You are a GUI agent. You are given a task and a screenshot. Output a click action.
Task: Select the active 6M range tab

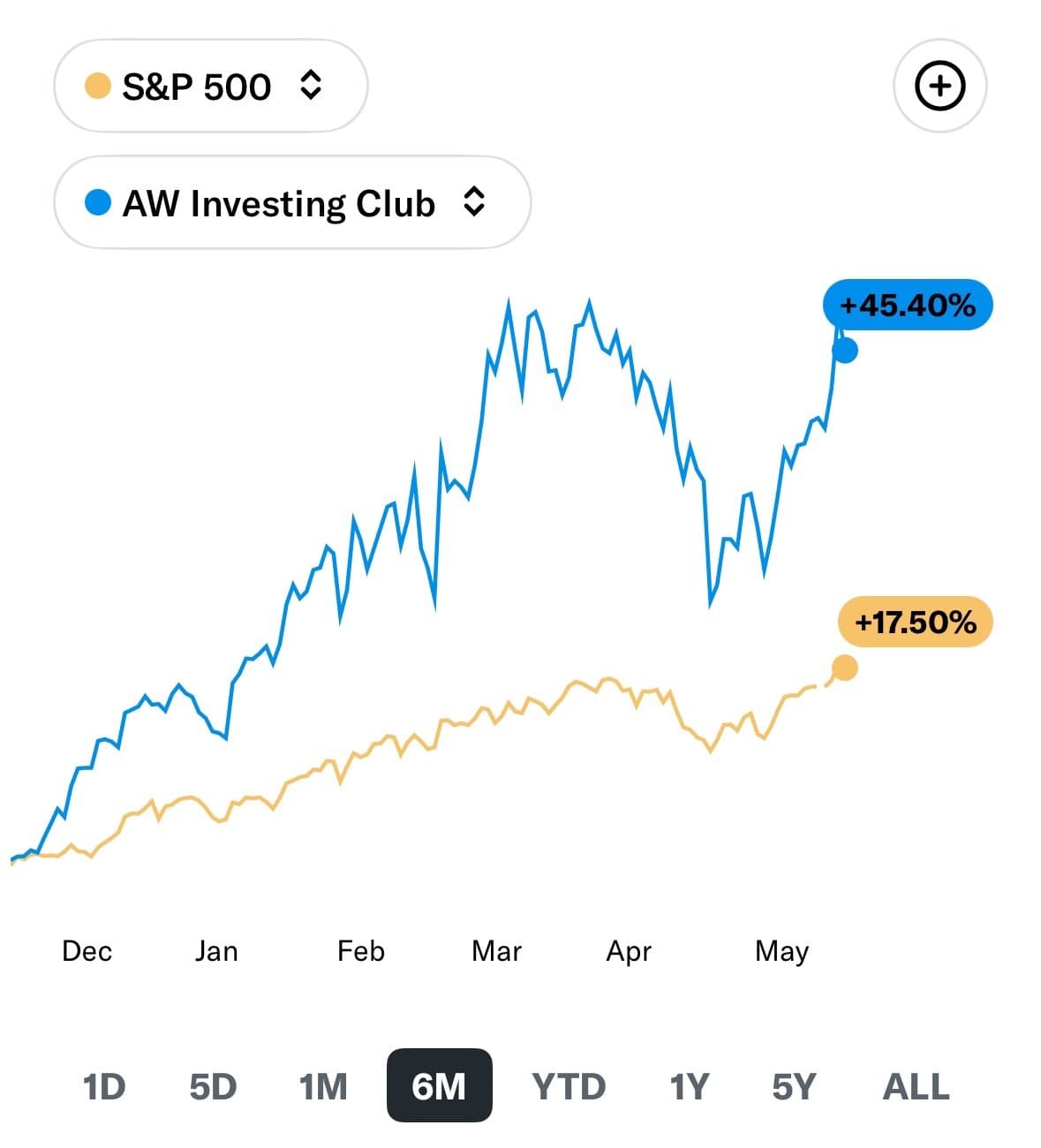point(439,1085)
